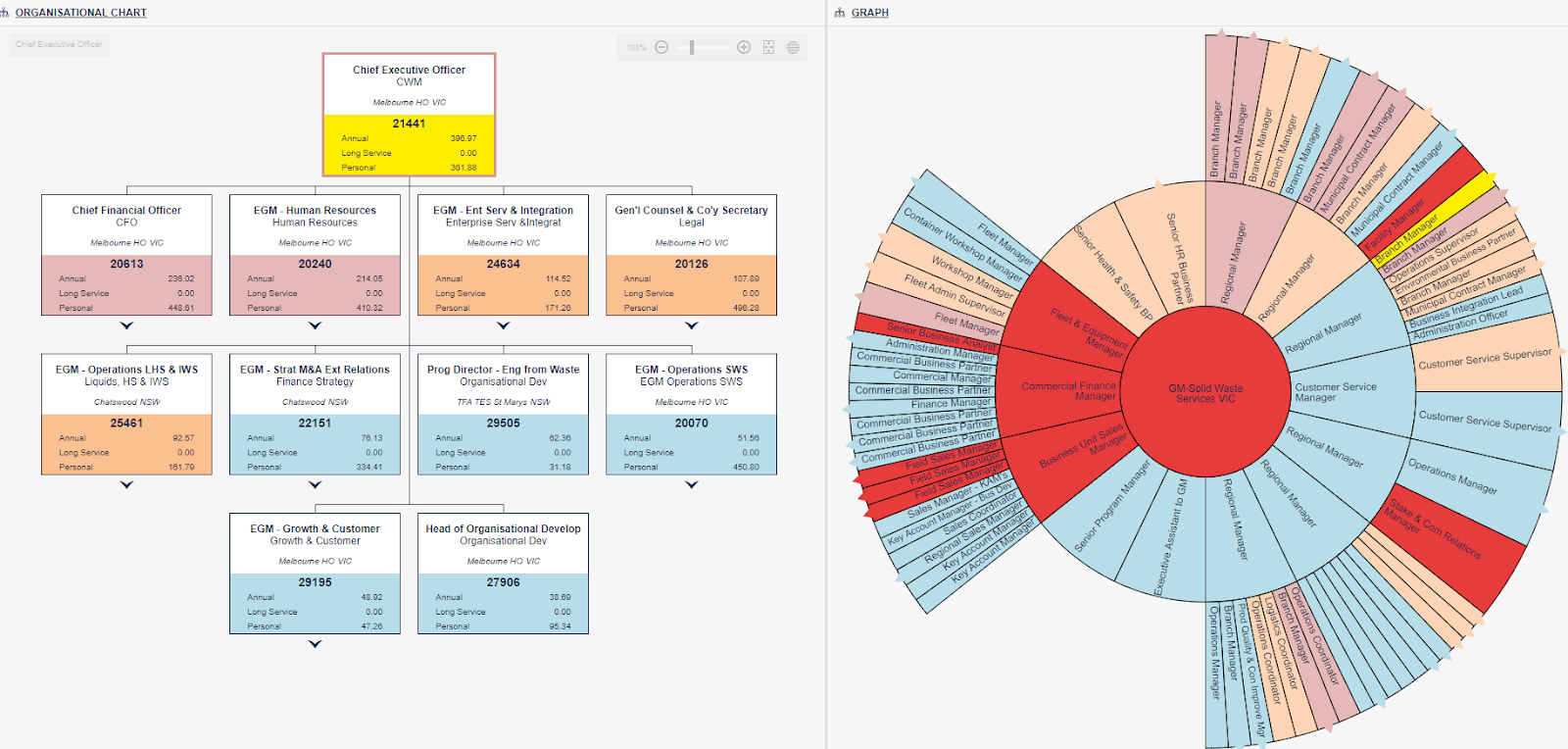Expand reports under EGM - Human Resources
This screenshot has height=749, width=1568.
(x=315, y=325)
